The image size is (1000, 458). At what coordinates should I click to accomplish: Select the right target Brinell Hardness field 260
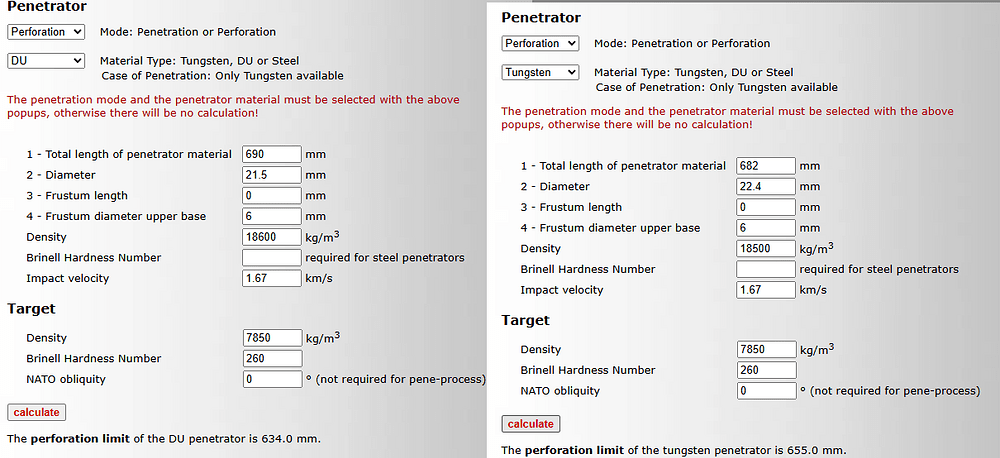[766, 370]
